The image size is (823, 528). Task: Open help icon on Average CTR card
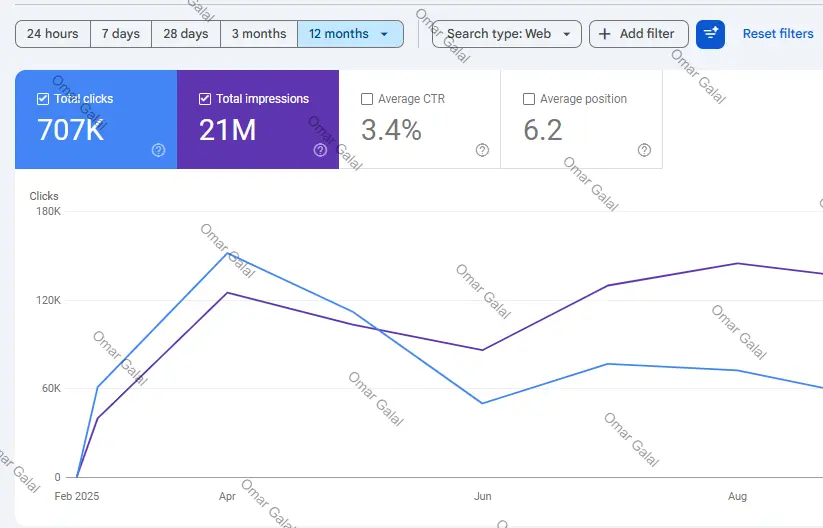click(482, 150)
